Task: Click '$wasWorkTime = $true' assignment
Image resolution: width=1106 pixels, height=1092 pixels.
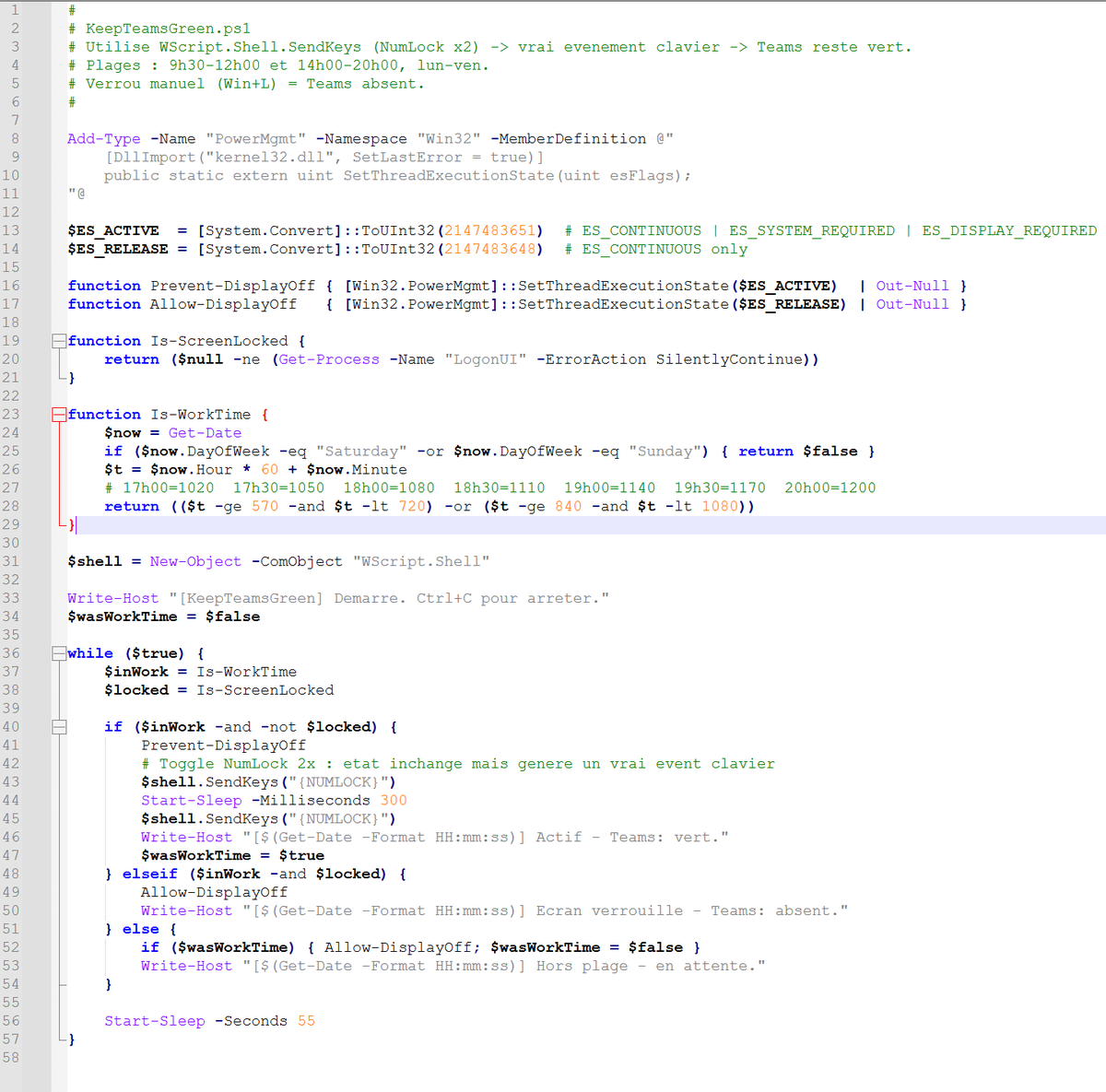Action: click(233, 856)
